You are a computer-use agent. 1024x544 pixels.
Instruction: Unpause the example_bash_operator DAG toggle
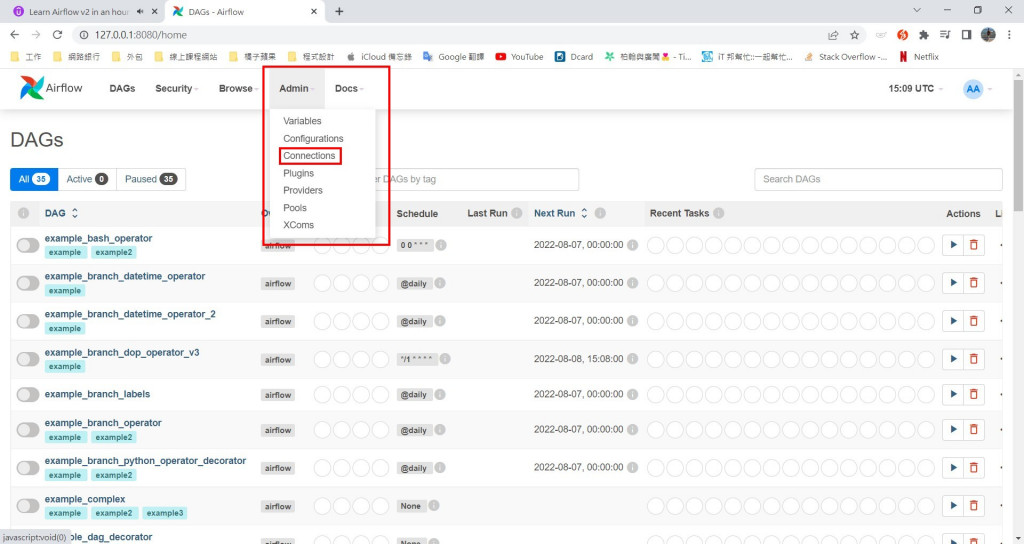(x=28, y=245)
